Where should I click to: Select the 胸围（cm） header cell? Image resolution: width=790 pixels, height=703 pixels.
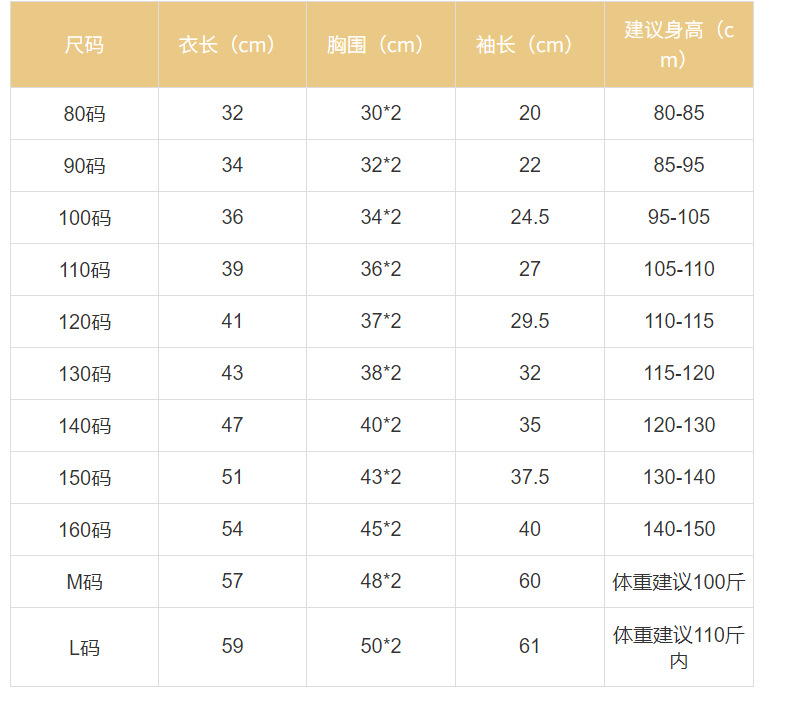pos(380,45)
